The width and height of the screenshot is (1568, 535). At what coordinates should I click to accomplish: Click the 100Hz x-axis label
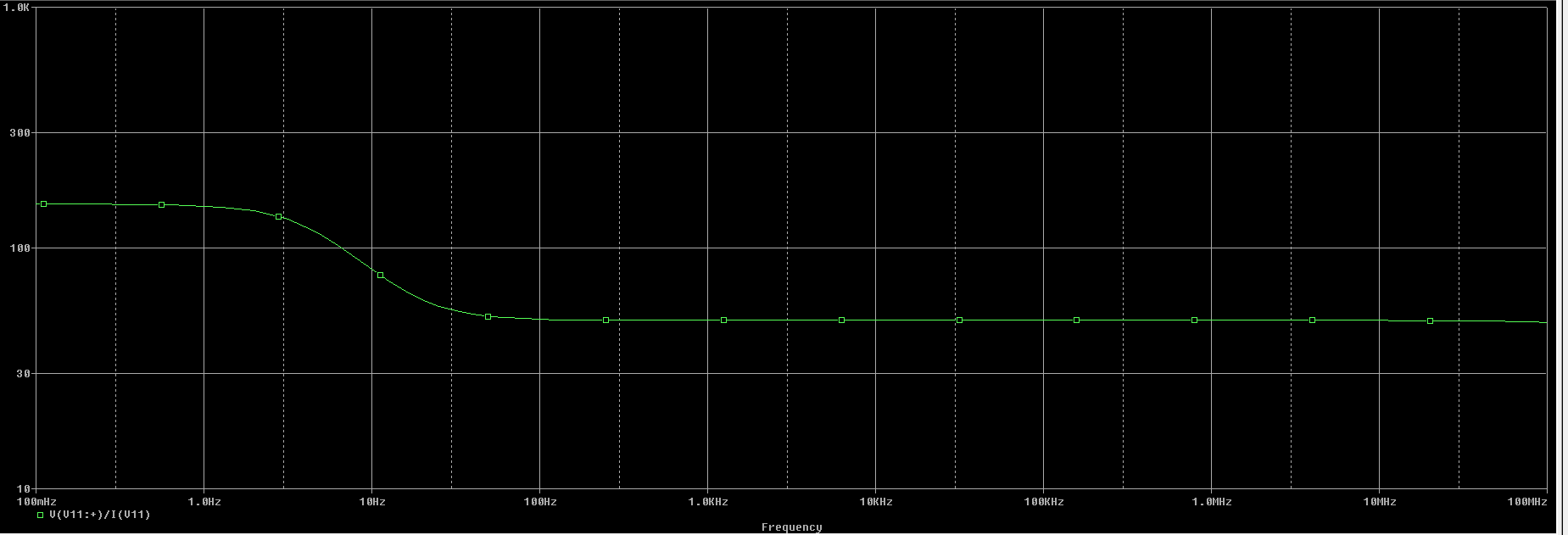click(x=540, y=502)
